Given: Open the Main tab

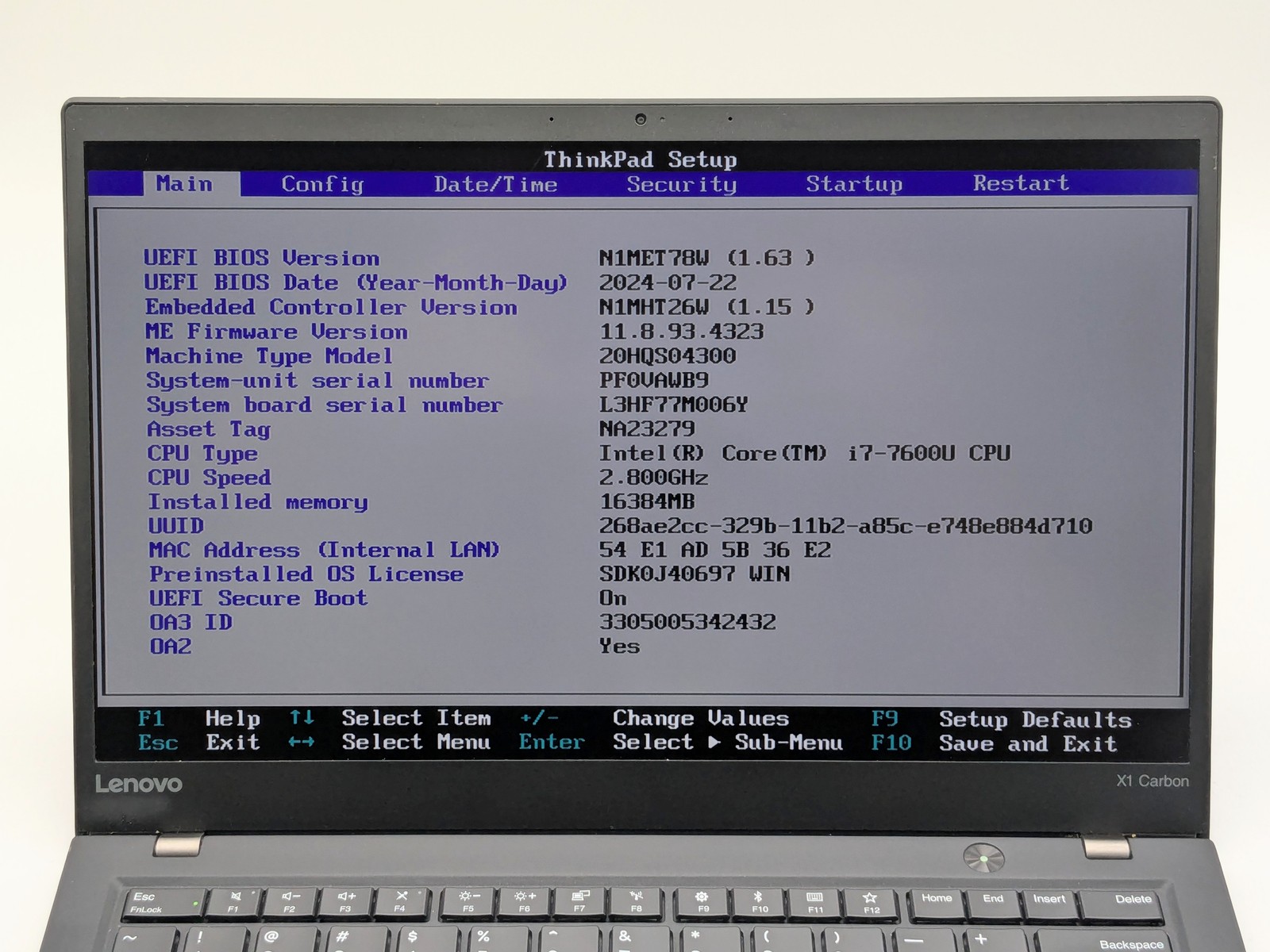Looking at the screenshot, I should coord(191,184).
